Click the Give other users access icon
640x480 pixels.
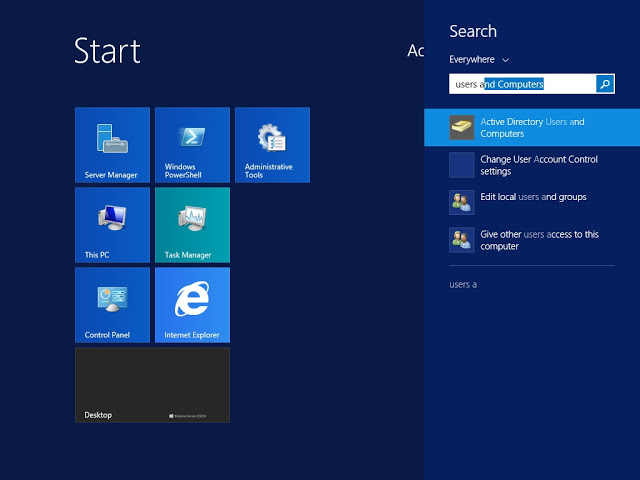click(461, 240)
